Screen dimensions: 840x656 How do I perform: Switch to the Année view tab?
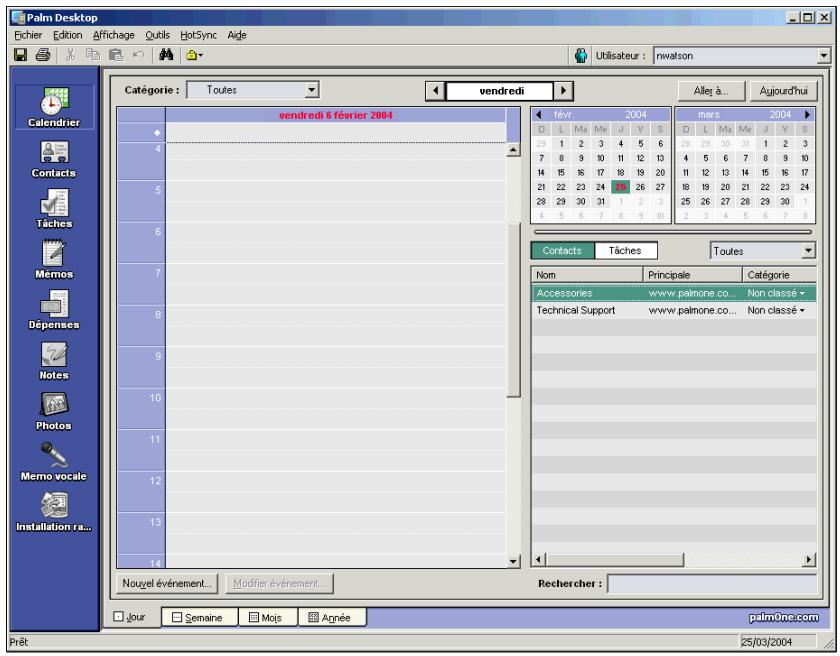(x=332, y=617)
